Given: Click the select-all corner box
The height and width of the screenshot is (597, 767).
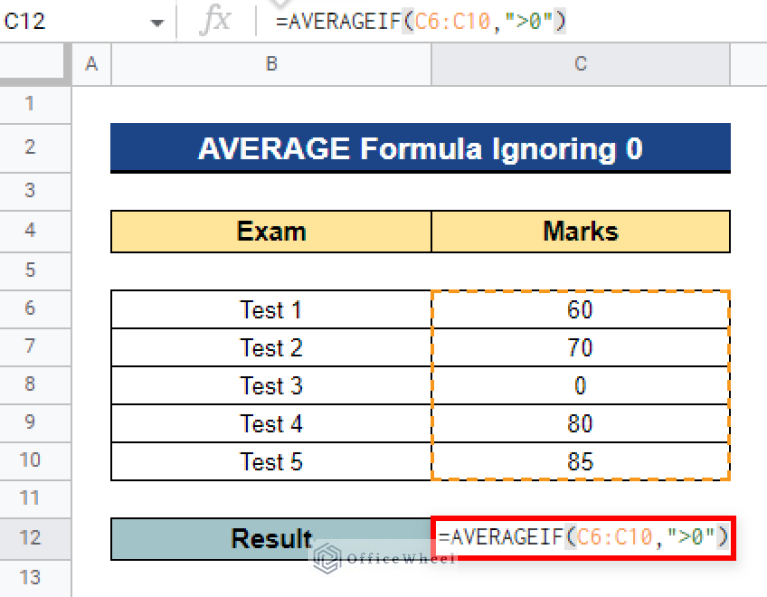Looking at the screenshot, I should (36, 64).
